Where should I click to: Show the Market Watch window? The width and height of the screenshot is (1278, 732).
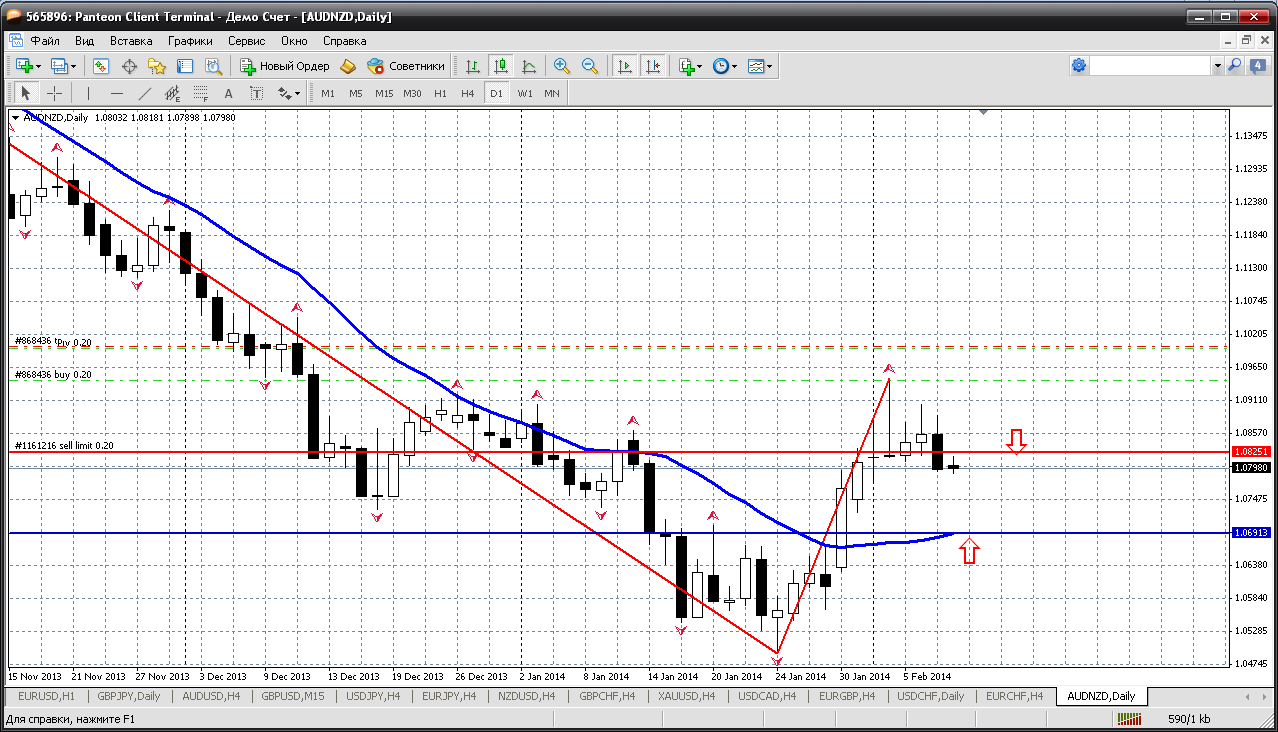click(x=101, y=66)
